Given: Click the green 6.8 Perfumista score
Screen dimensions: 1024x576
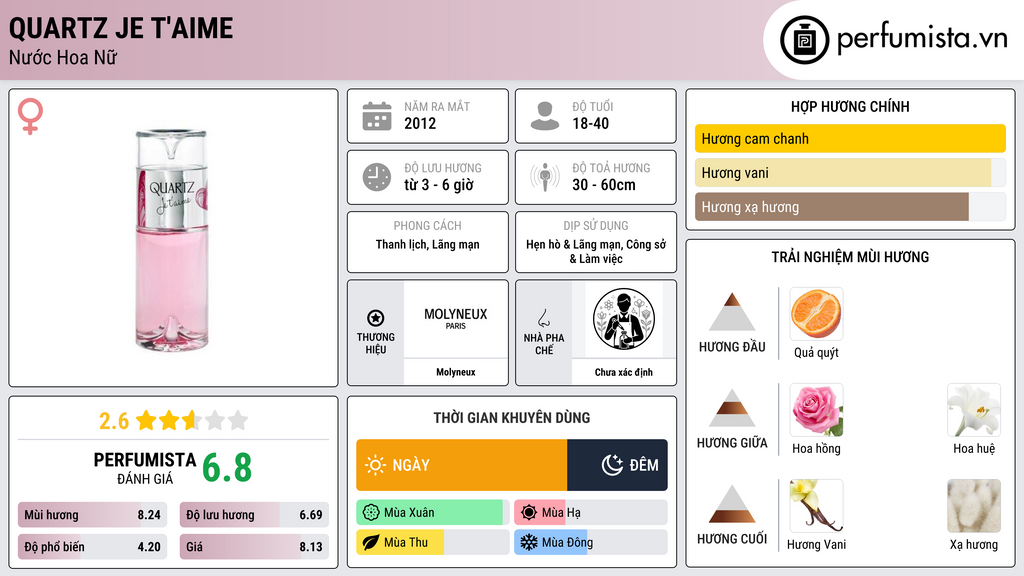Looking at the screenshot, I should coord(227,468).
